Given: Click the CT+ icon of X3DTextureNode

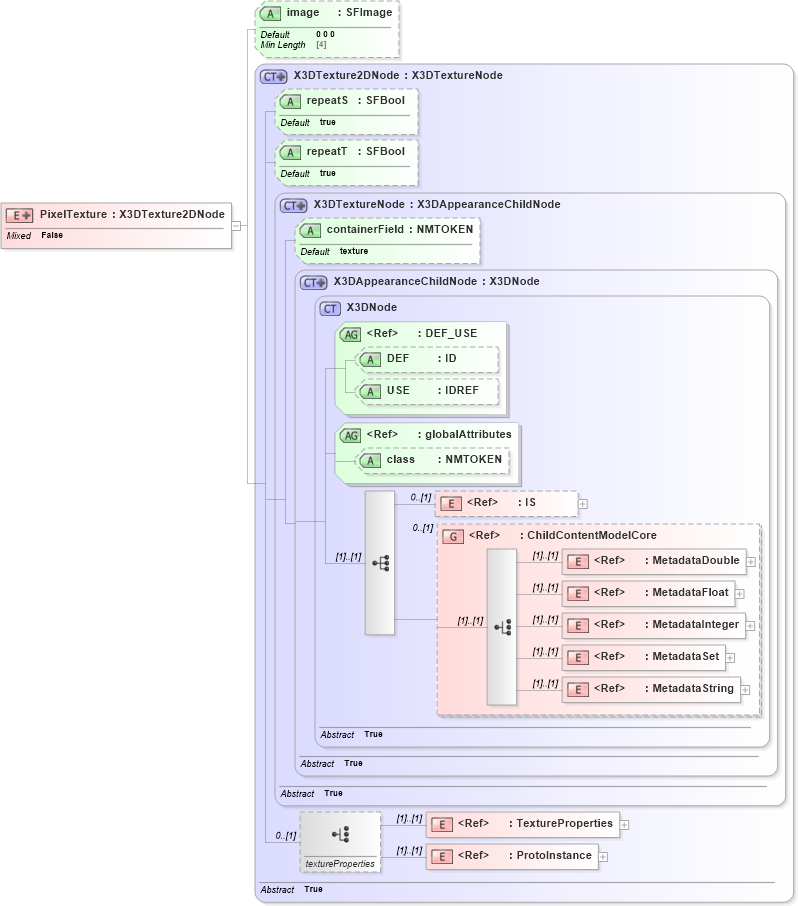Looking at the screenshot, I should pyautogui.click(x=294, y=205).
